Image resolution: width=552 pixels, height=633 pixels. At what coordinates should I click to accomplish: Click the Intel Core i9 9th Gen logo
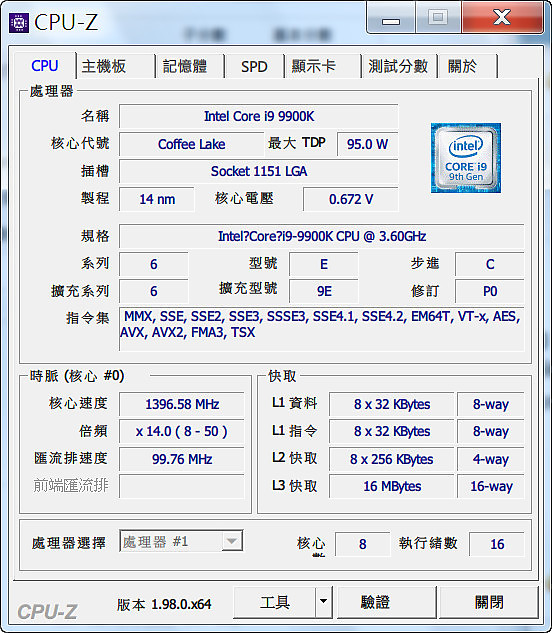pyautogui.click(x=466, y=158)
